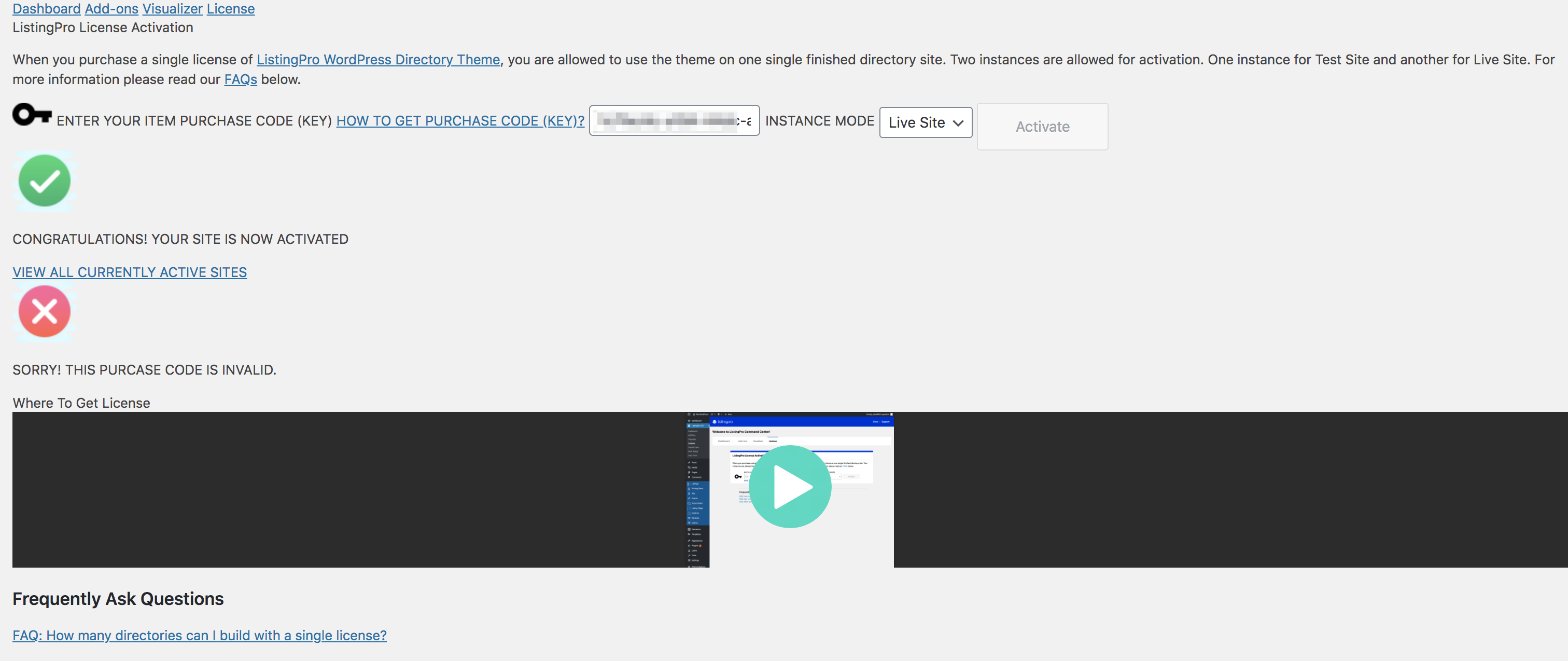Focus the purchase code input field
This screenshot has width=1568, height=661.
[x=674, y=120]
